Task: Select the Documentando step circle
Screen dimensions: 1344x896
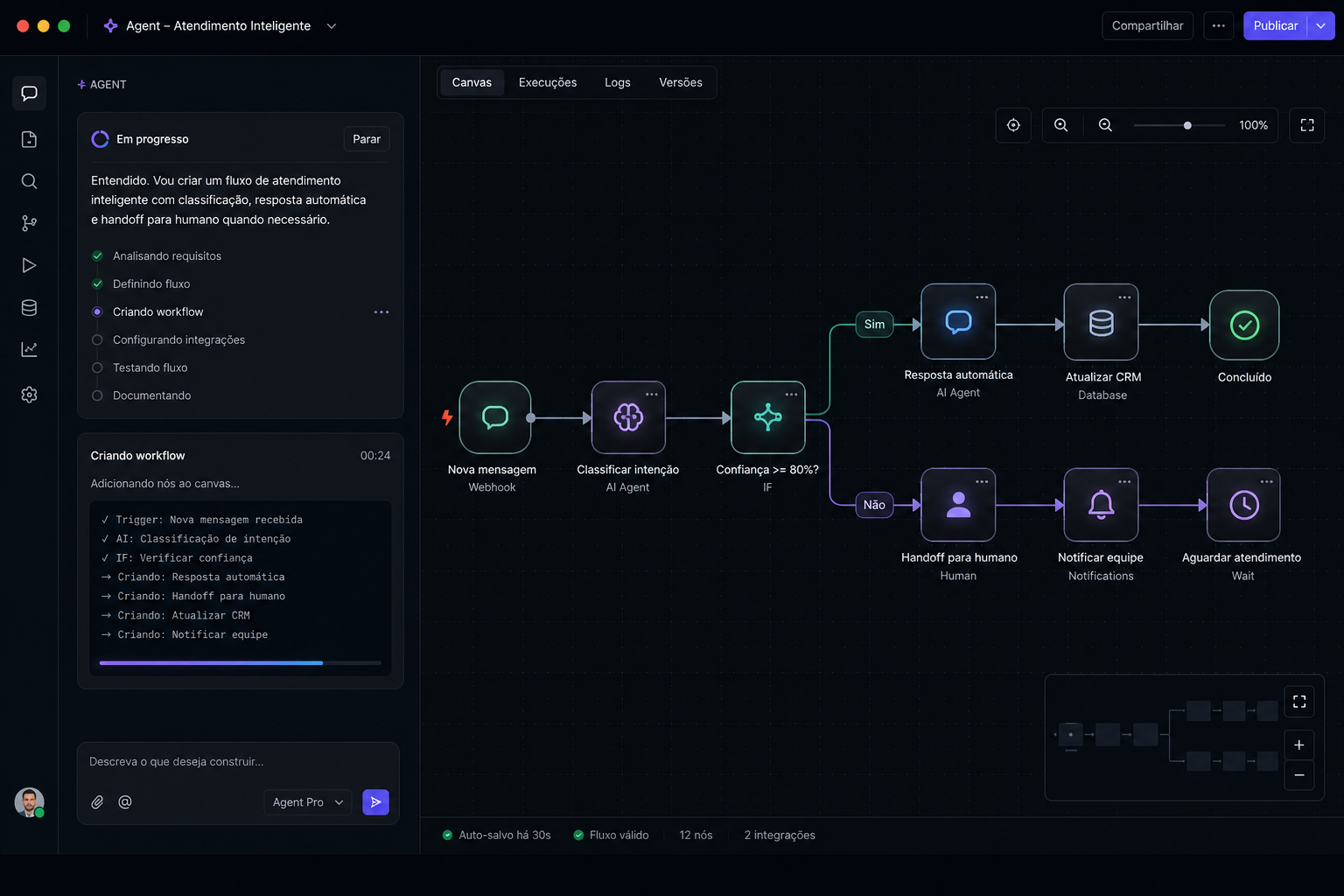Action: click(97, 395)
